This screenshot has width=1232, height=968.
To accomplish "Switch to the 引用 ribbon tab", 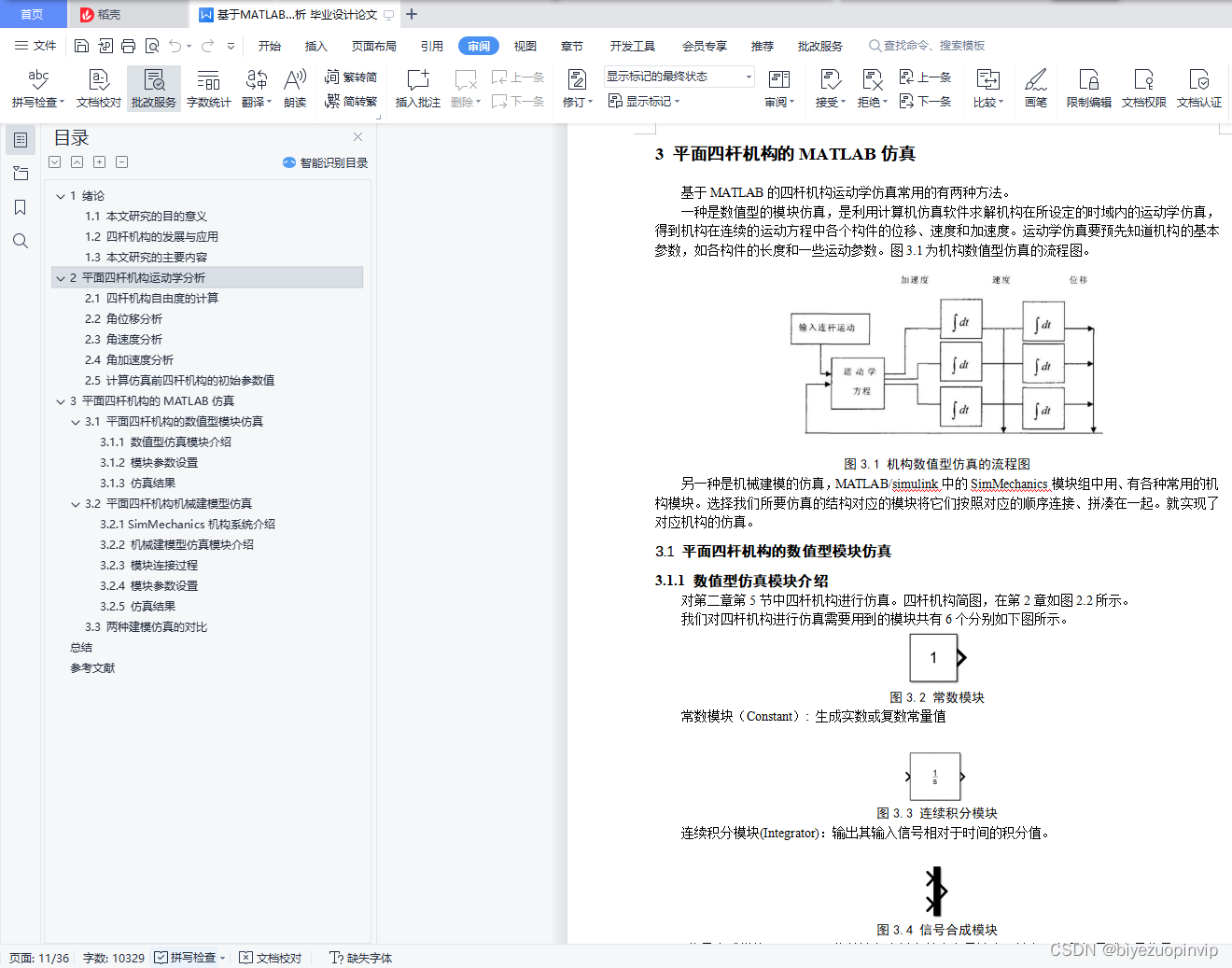I will pos(432,46).
